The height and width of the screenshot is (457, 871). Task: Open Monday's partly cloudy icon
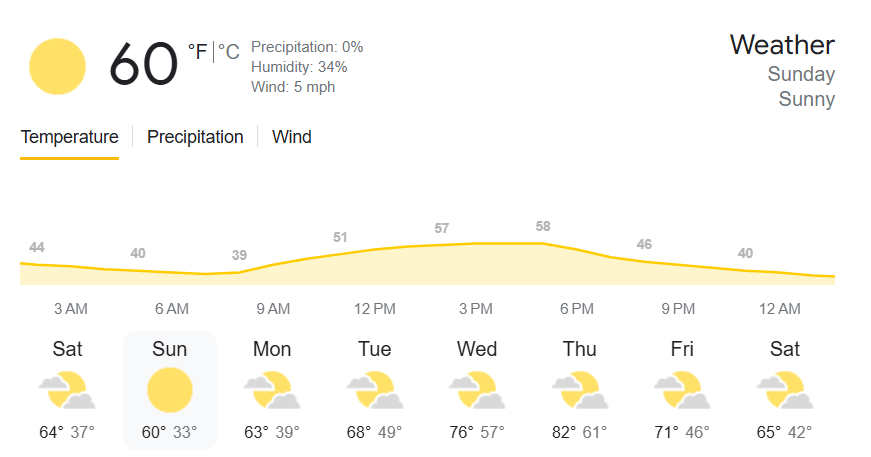point(272,390)
